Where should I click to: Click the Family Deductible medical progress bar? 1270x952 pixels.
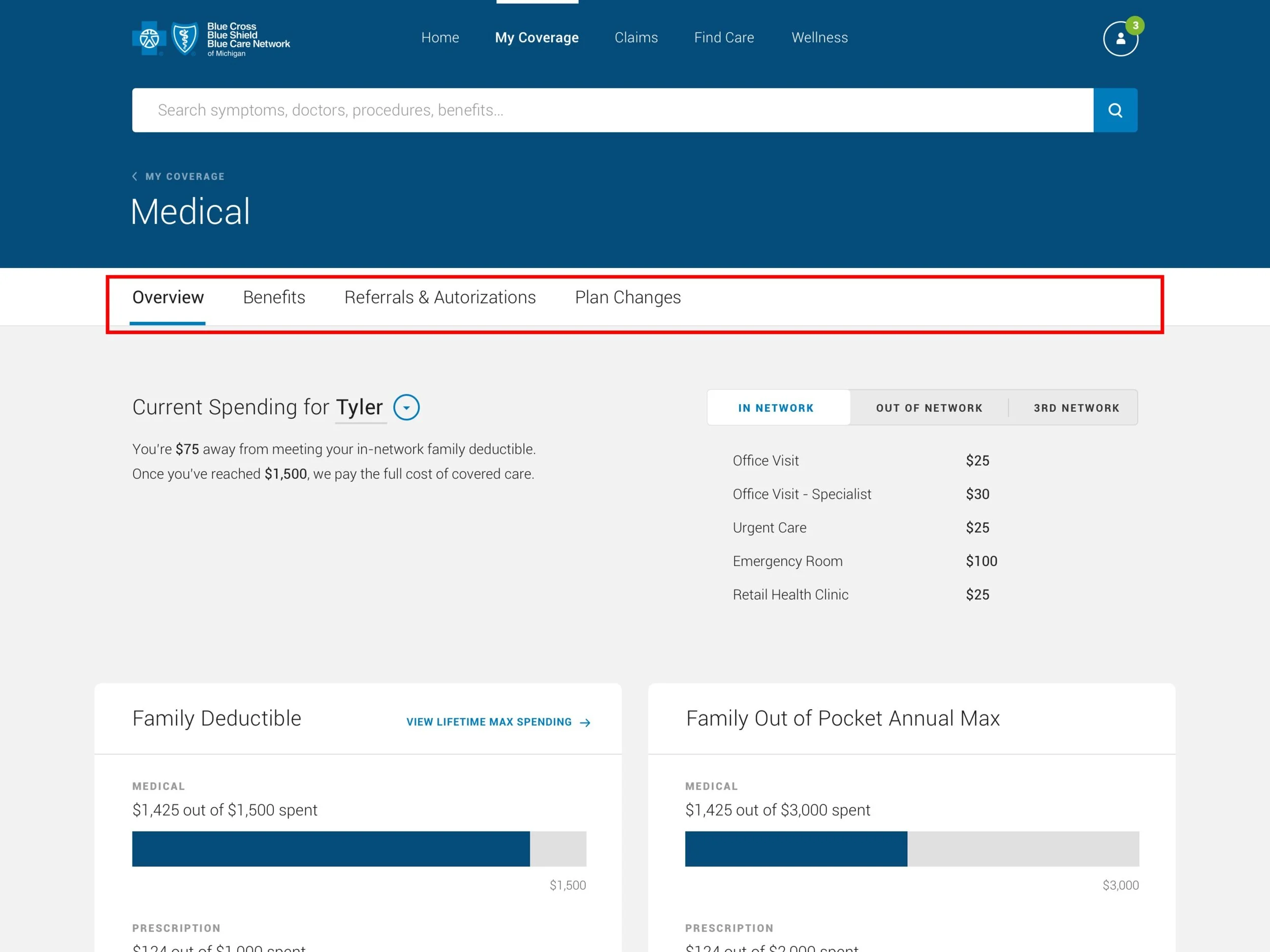[x=359, y=849]
